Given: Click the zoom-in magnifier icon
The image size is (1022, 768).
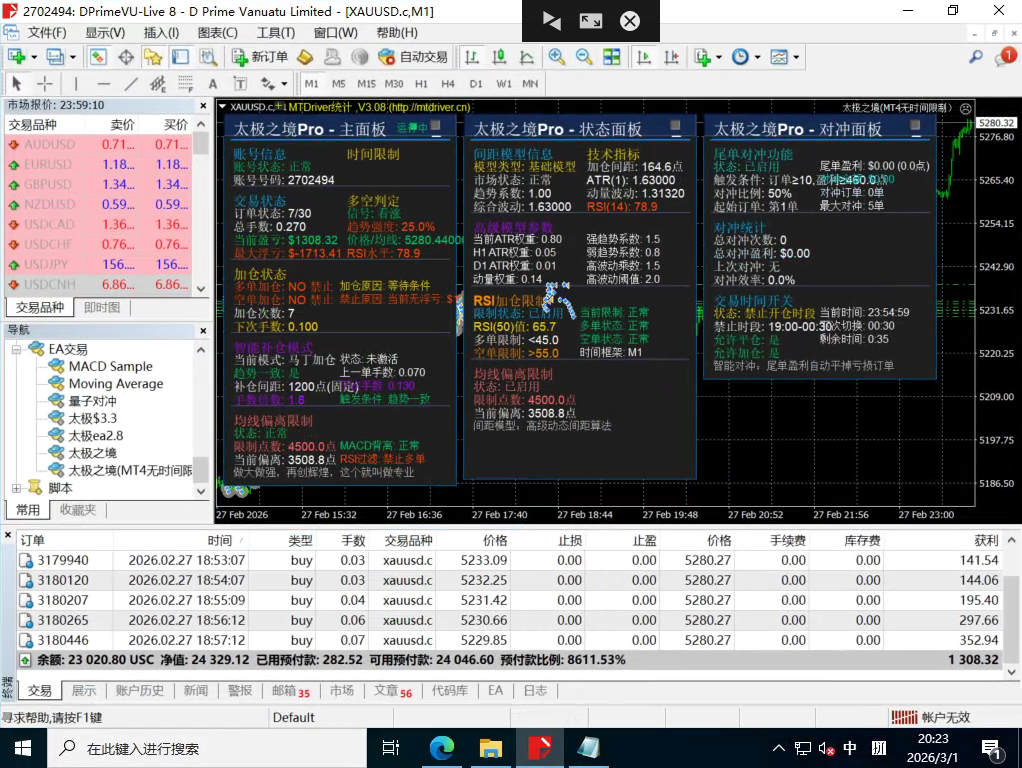Looking at the screenshot, I should coord(557,57).
